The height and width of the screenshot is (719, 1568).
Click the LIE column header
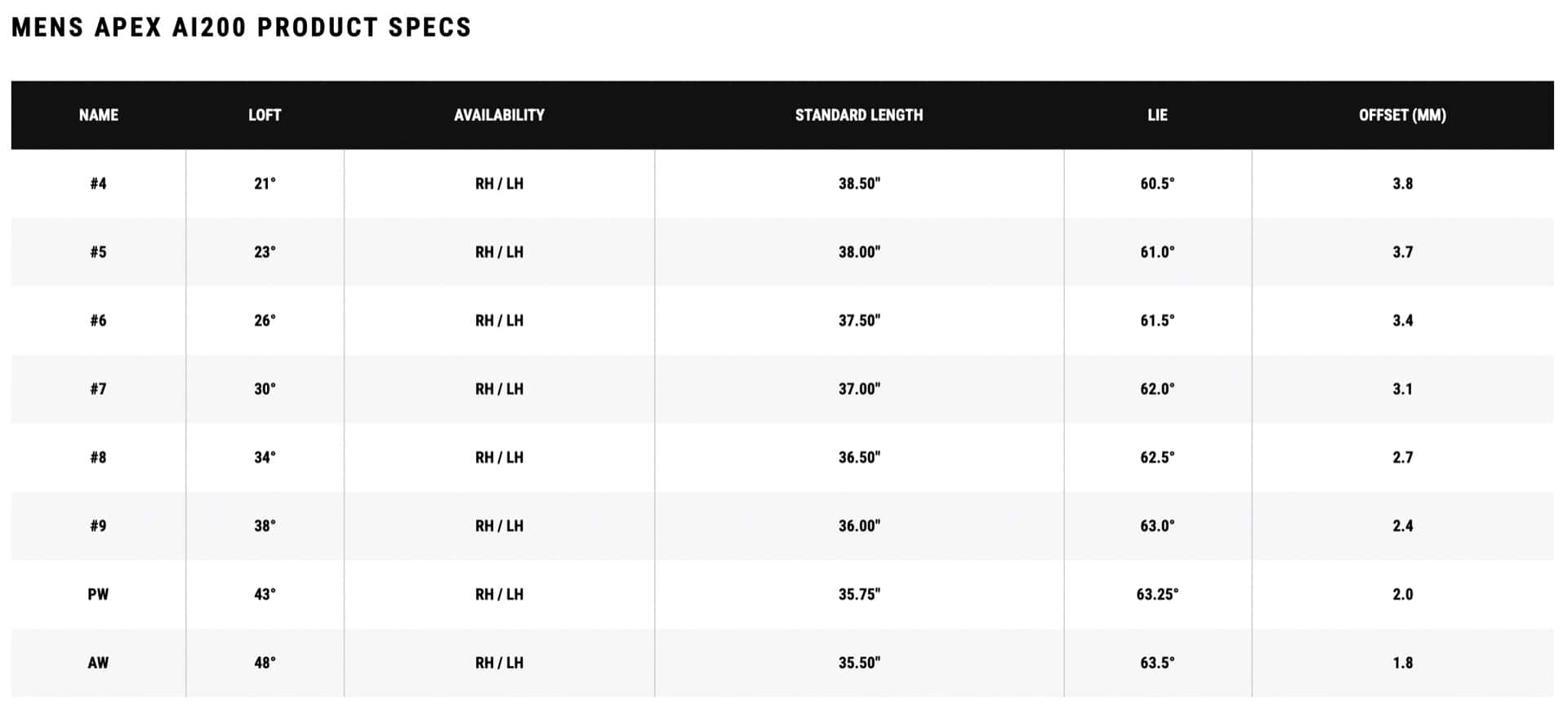[x=1157, y=115]
